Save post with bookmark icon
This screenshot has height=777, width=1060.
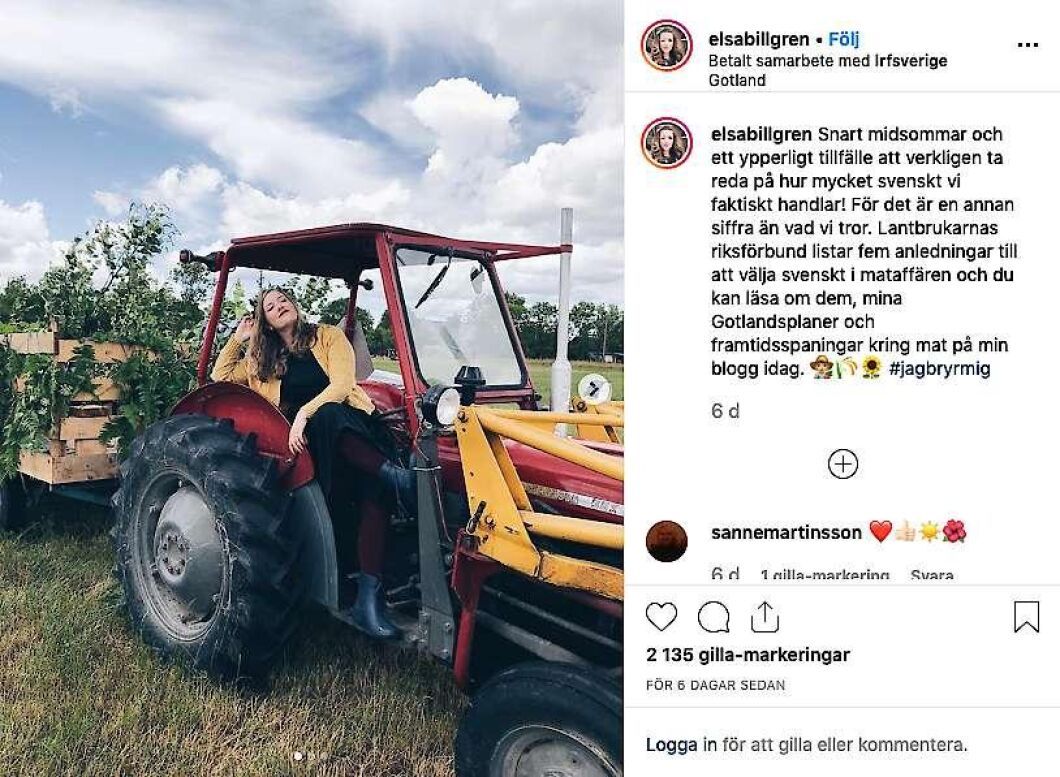point(1026,617)
